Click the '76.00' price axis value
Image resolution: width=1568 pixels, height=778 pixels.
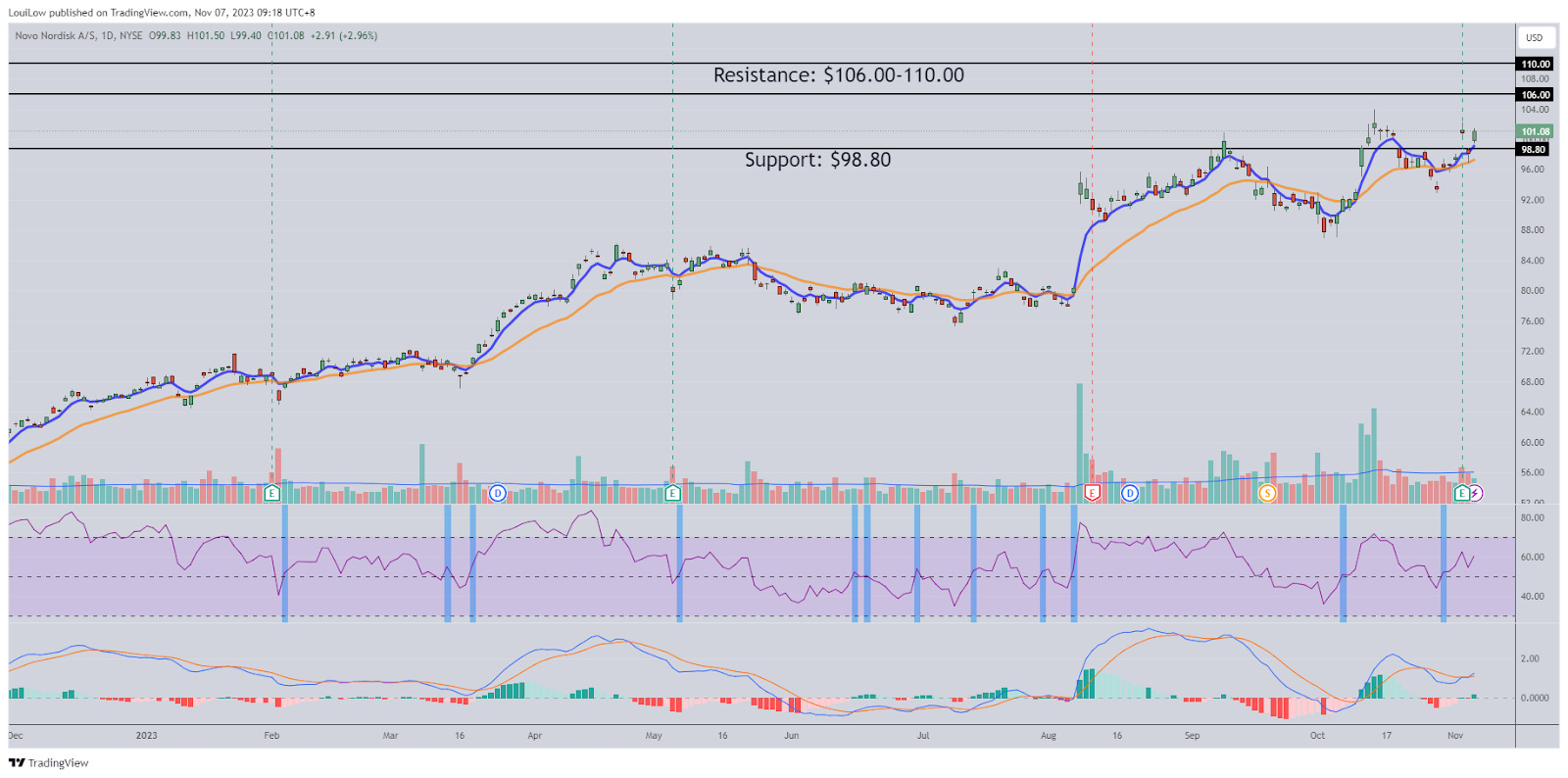1532,321
